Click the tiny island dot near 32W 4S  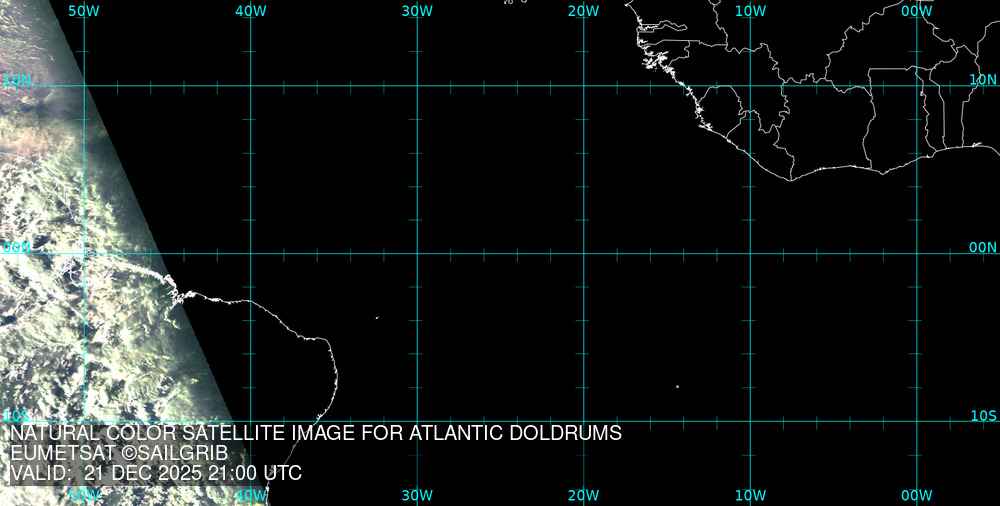click(x=377, y=318)
